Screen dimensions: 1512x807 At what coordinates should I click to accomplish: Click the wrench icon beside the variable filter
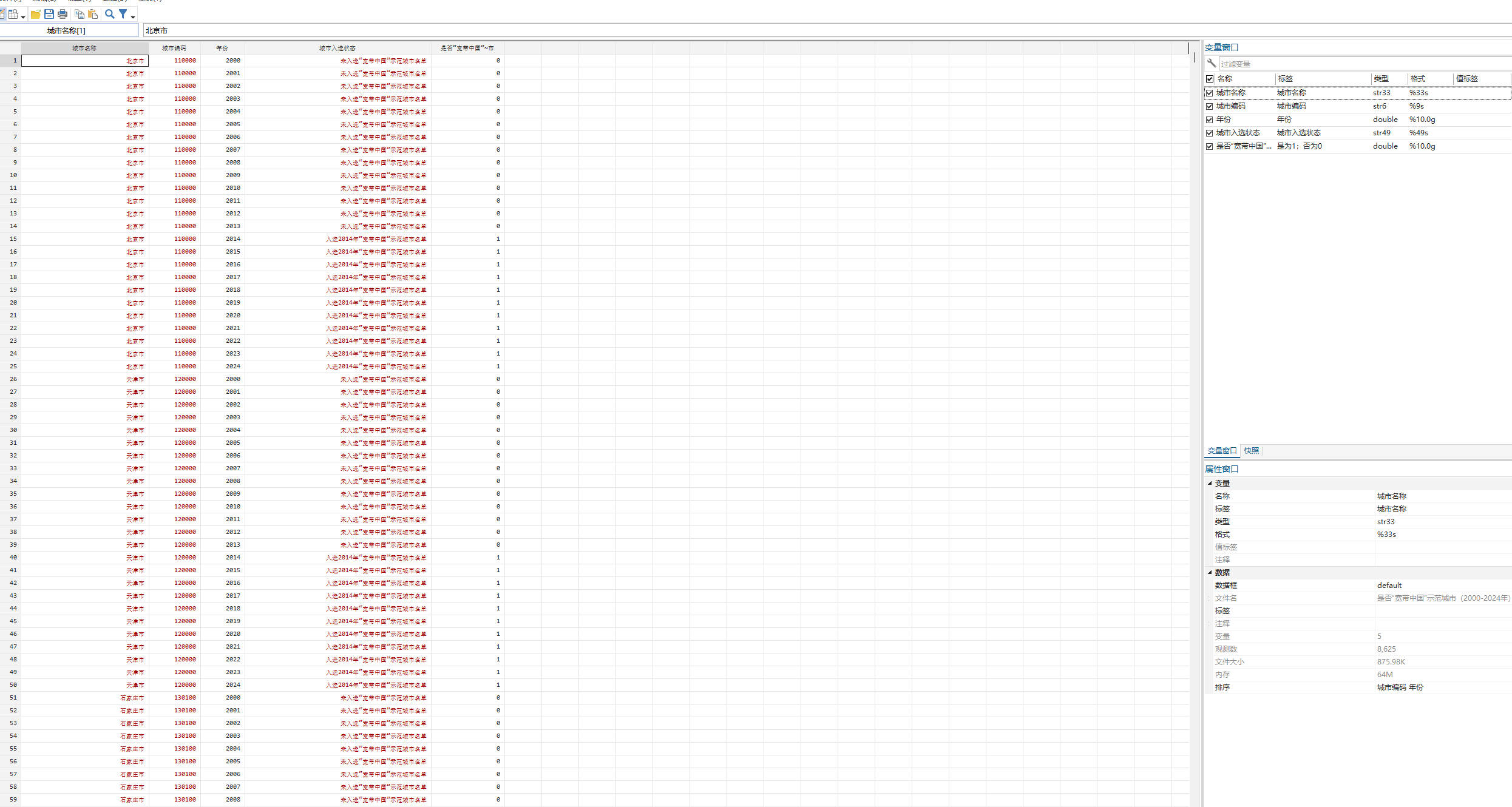1212,63
